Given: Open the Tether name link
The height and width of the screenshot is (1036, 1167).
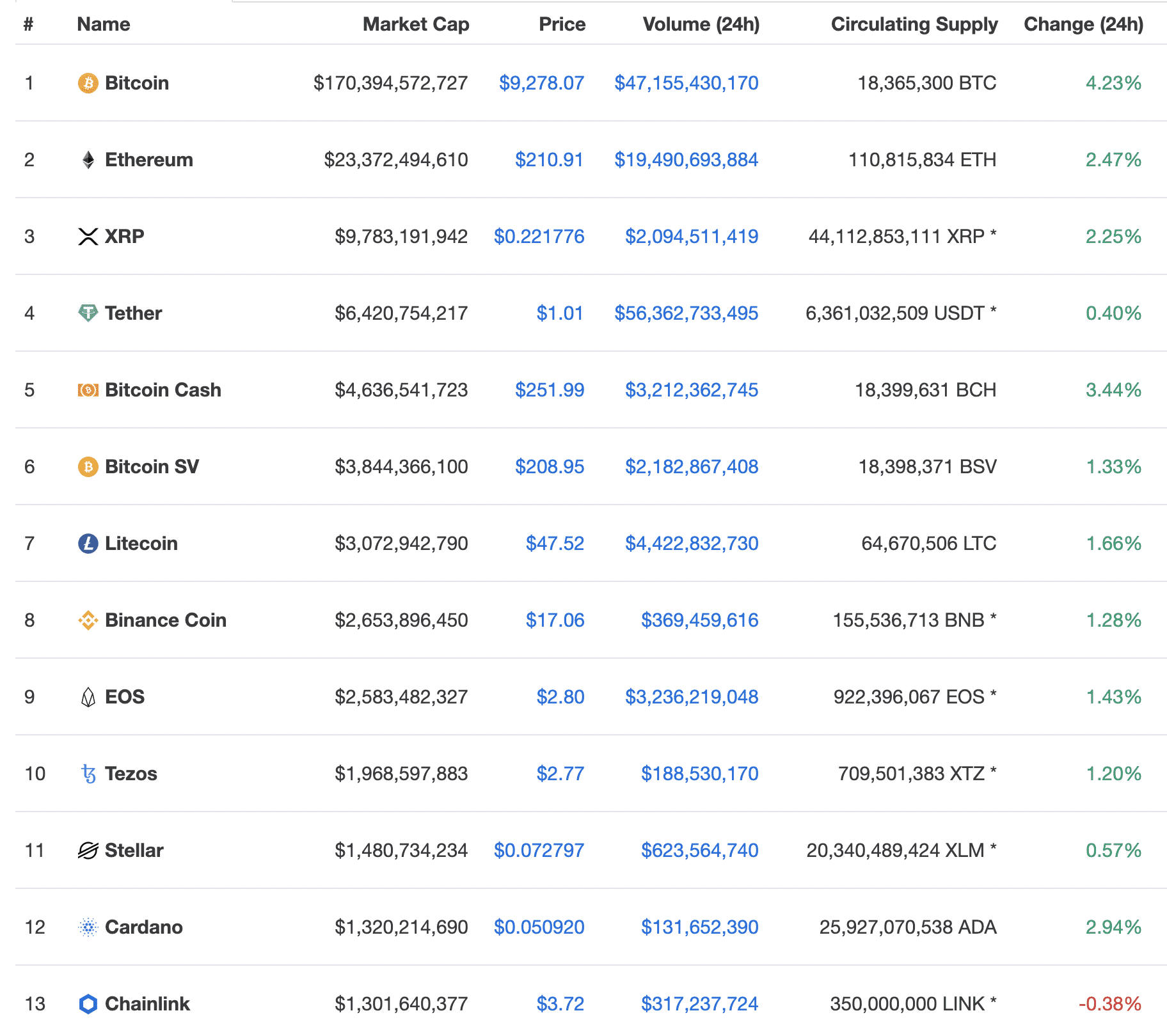Looking at the screenshot, I should coord(133,313).
